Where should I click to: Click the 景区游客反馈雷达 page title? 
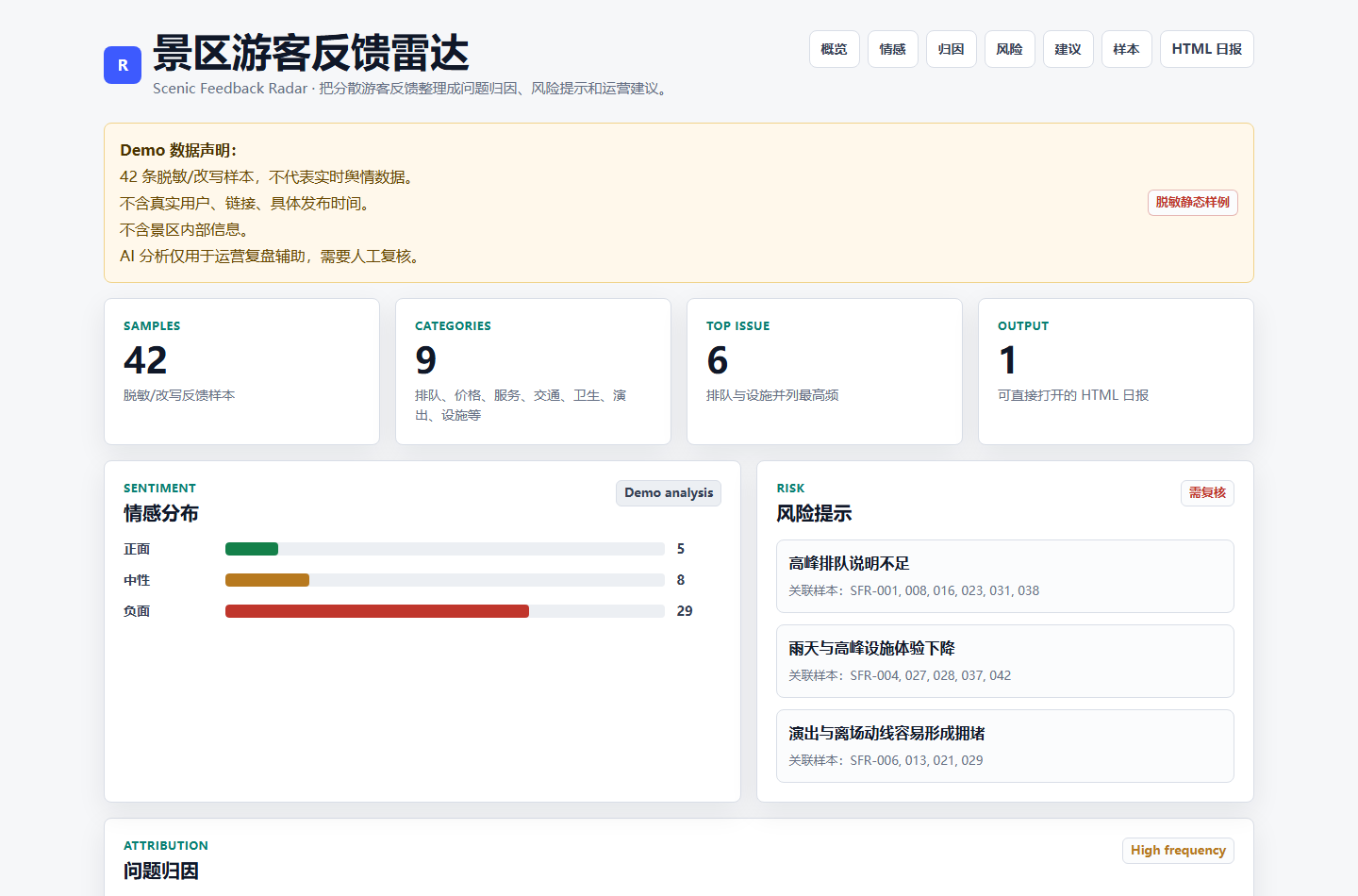[311, 53]
